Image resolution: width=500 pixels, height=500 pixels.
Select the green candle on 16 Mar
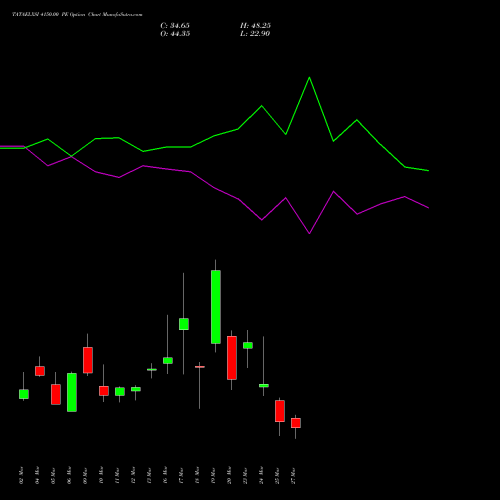[x=168, y=361]
